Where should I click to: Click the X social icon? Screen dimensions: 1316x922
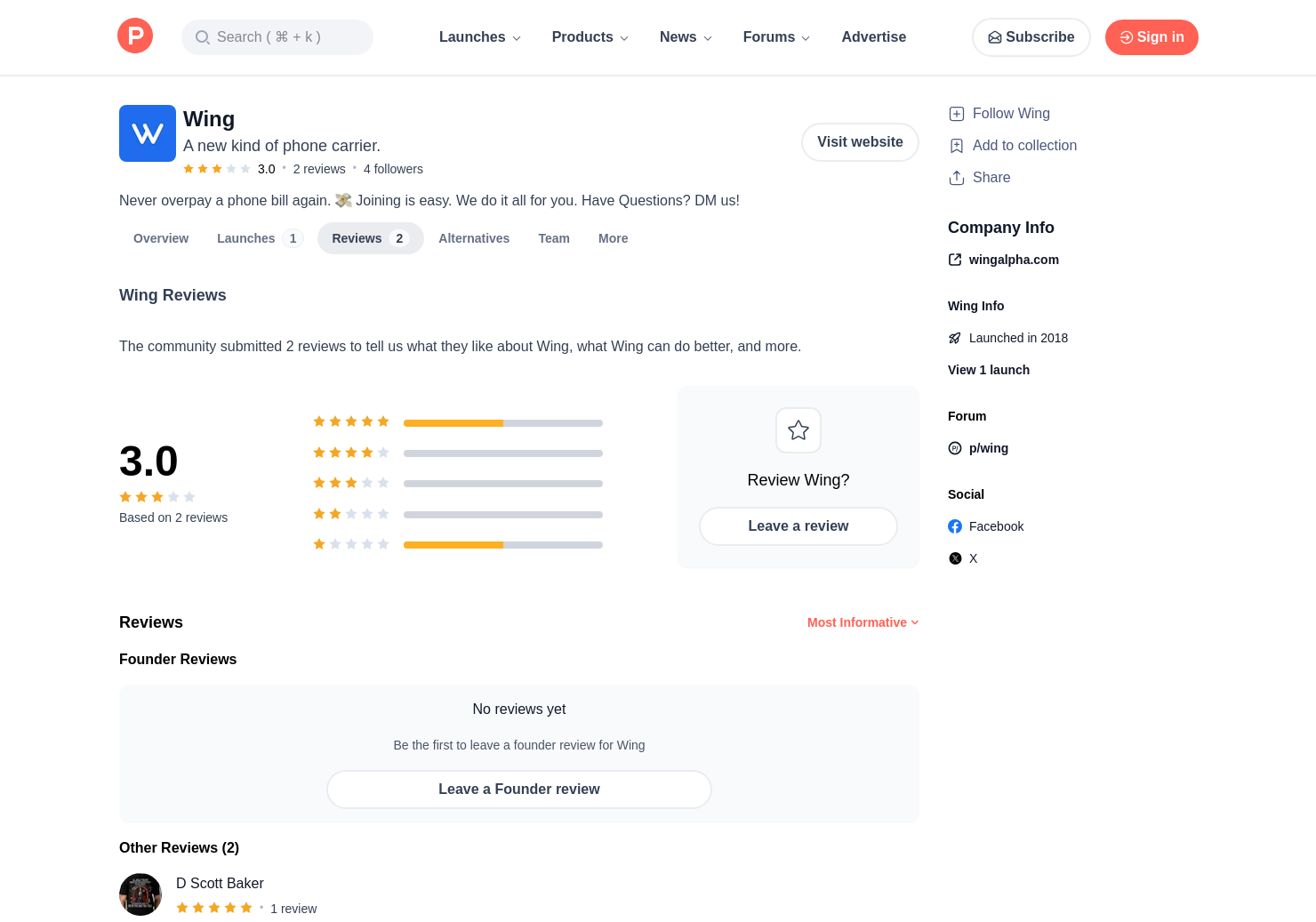[955, 558]
